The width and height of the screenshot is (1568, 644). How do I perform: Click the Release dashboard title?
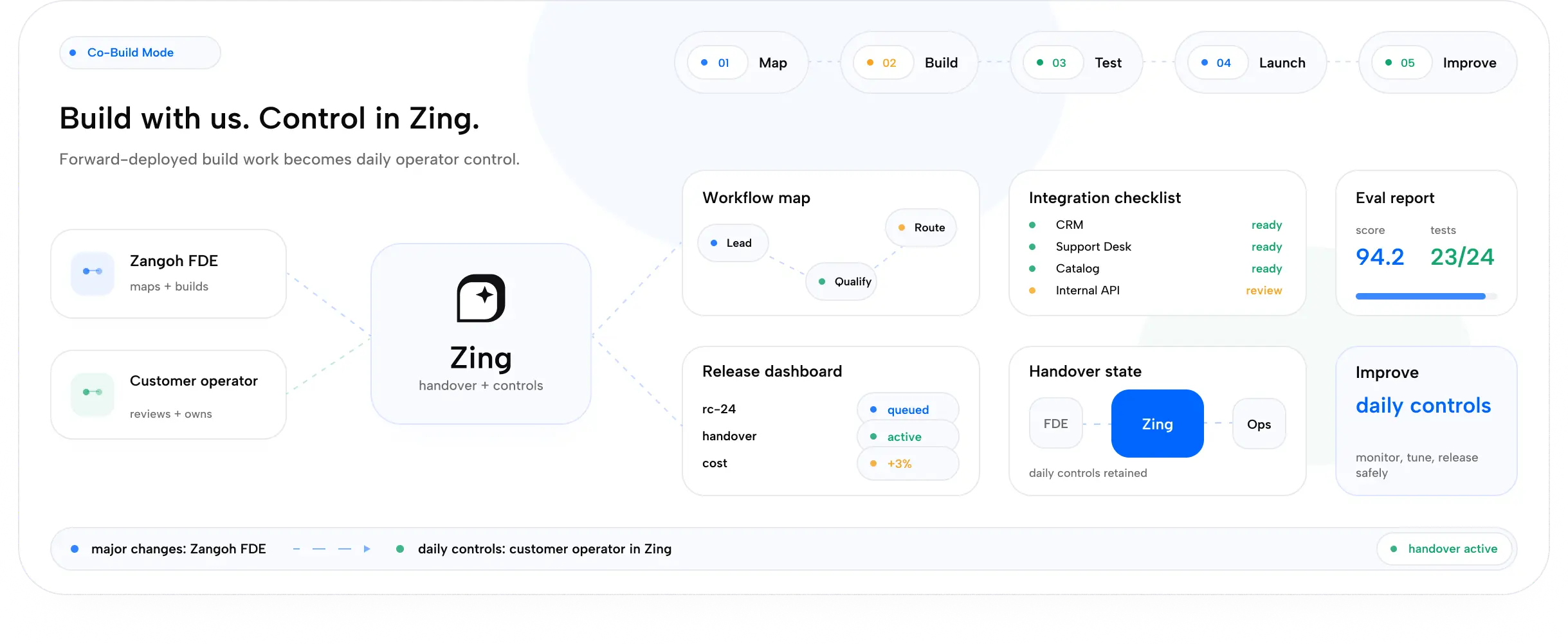pos(772,371)
